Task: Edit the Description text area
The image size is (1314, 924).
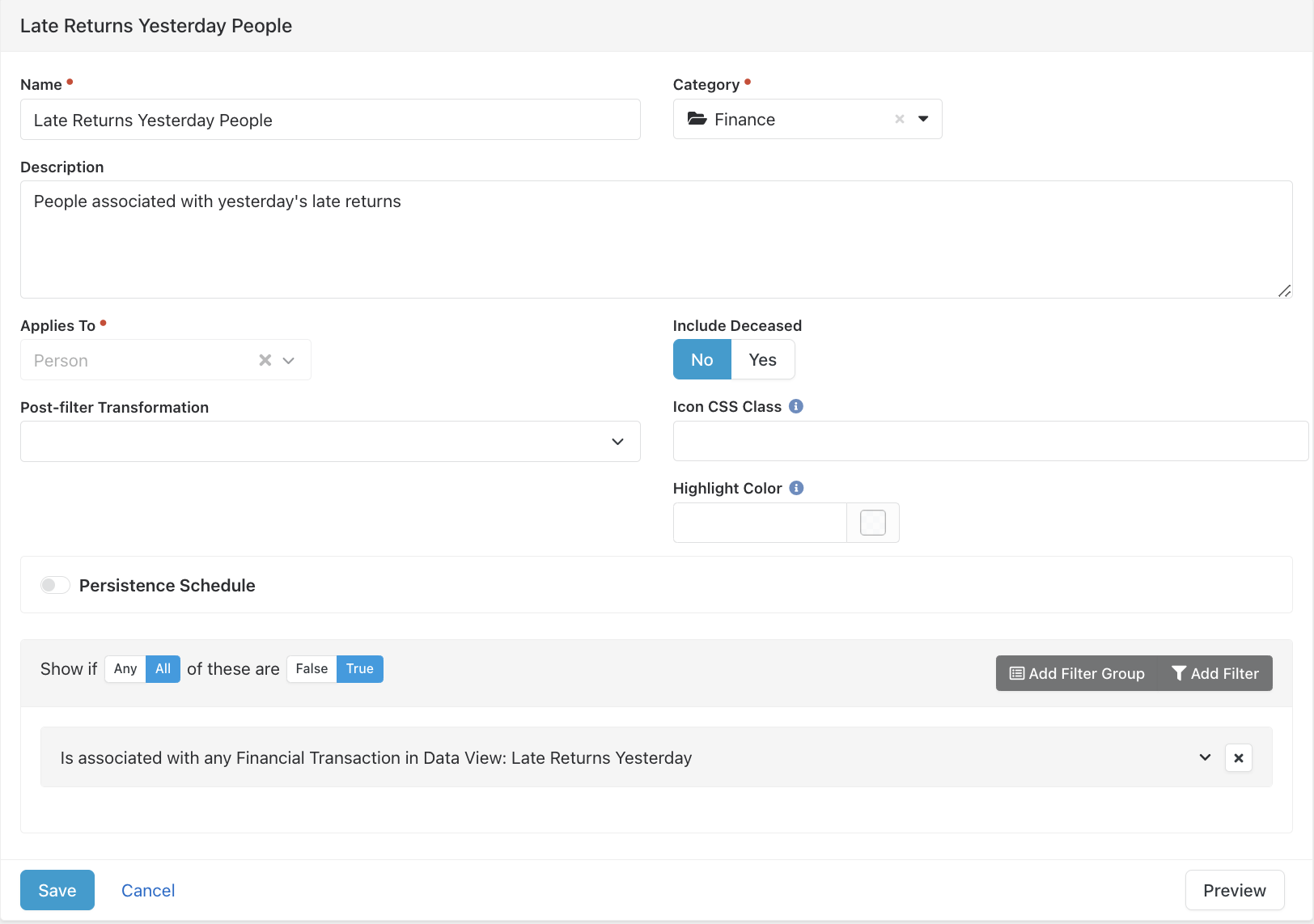Action: 656,239
